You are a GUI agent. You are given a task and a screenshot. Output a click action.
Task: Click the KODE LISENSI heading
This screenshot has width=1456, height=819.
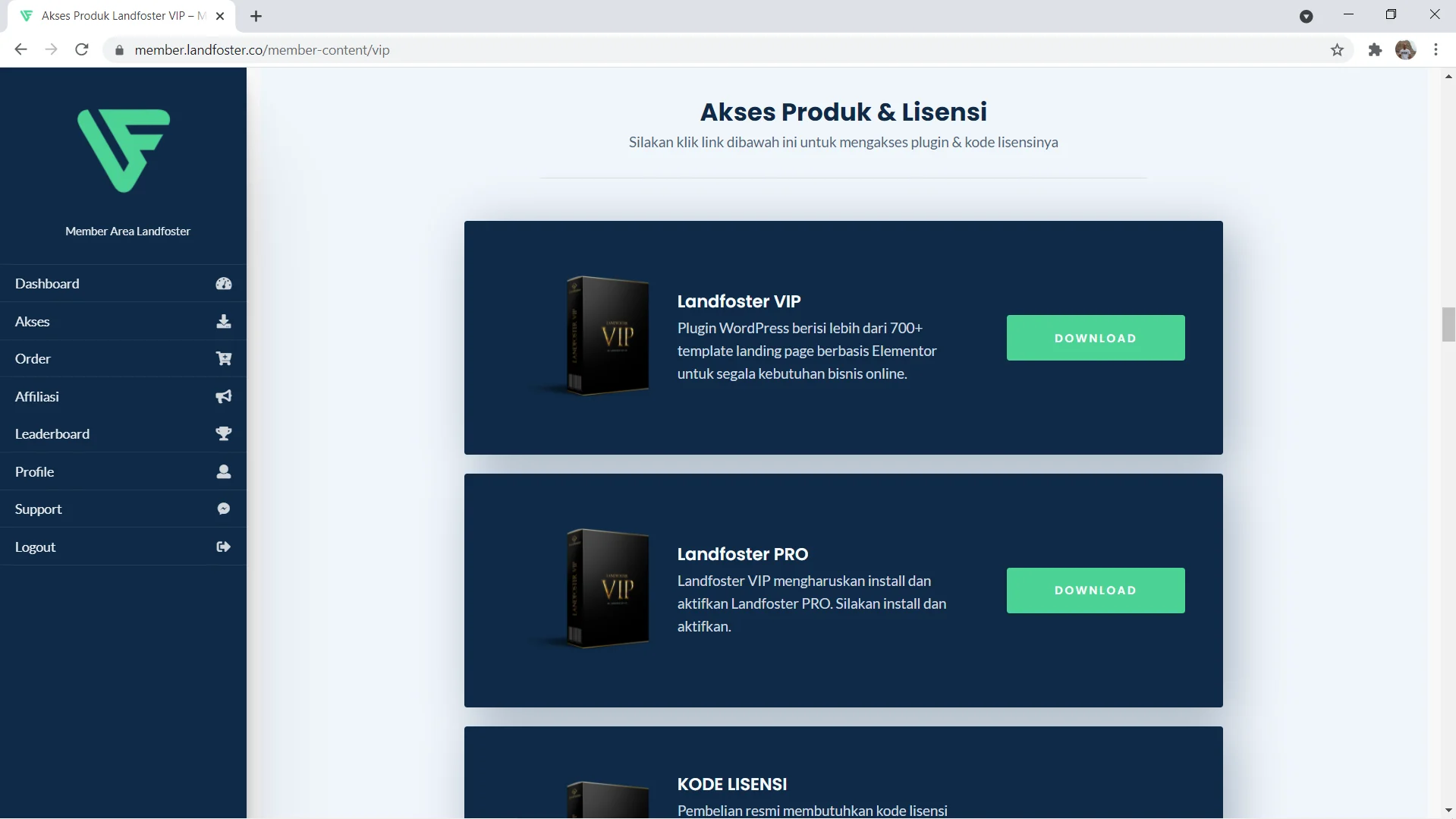pos(732,784)
